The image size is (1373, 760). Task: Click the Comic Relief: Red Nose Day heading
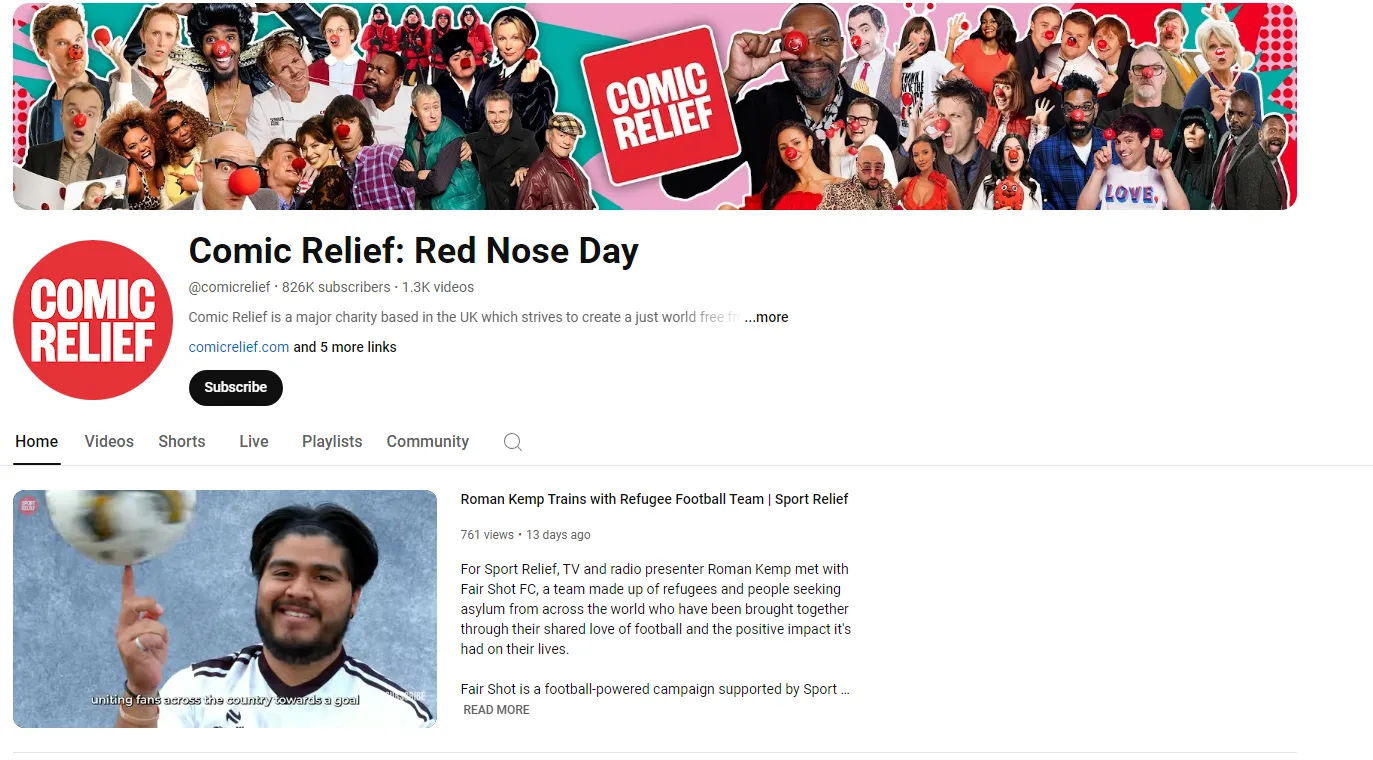(414, 250)
